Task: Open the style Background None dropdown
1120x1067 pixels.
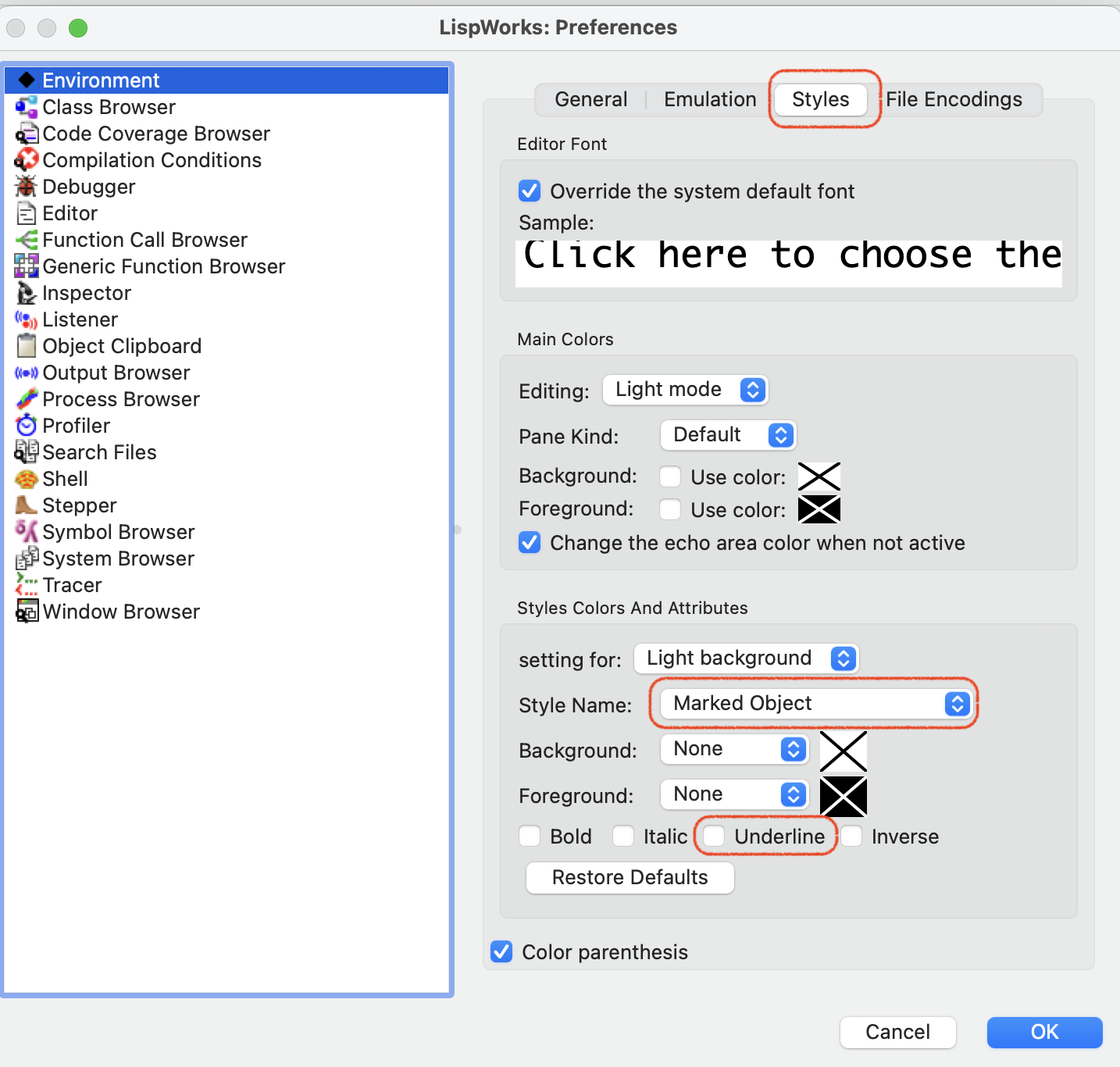Action: tap(735, 749)
